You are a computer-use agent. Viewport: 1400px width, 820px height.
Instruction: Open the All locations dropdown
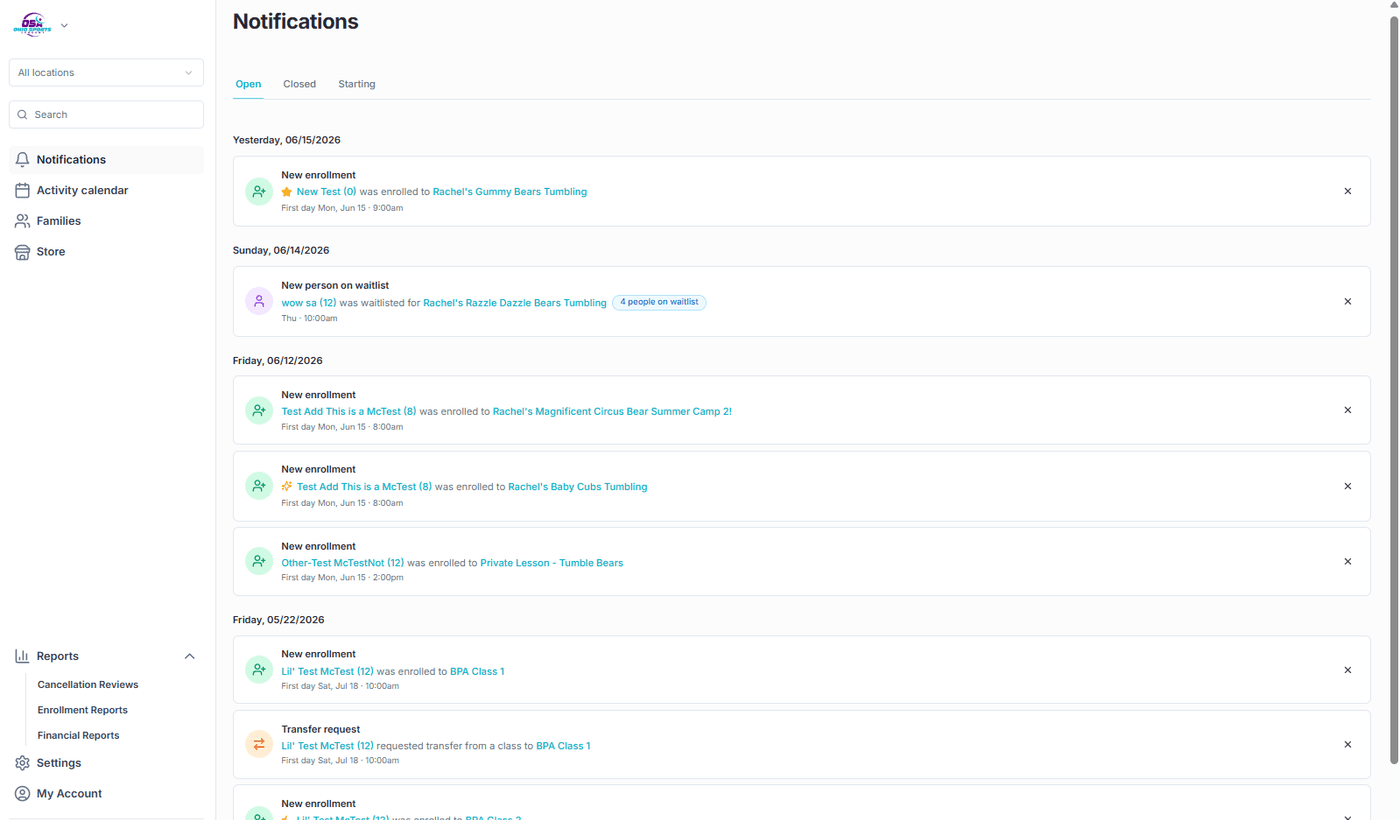coord(106,73)
